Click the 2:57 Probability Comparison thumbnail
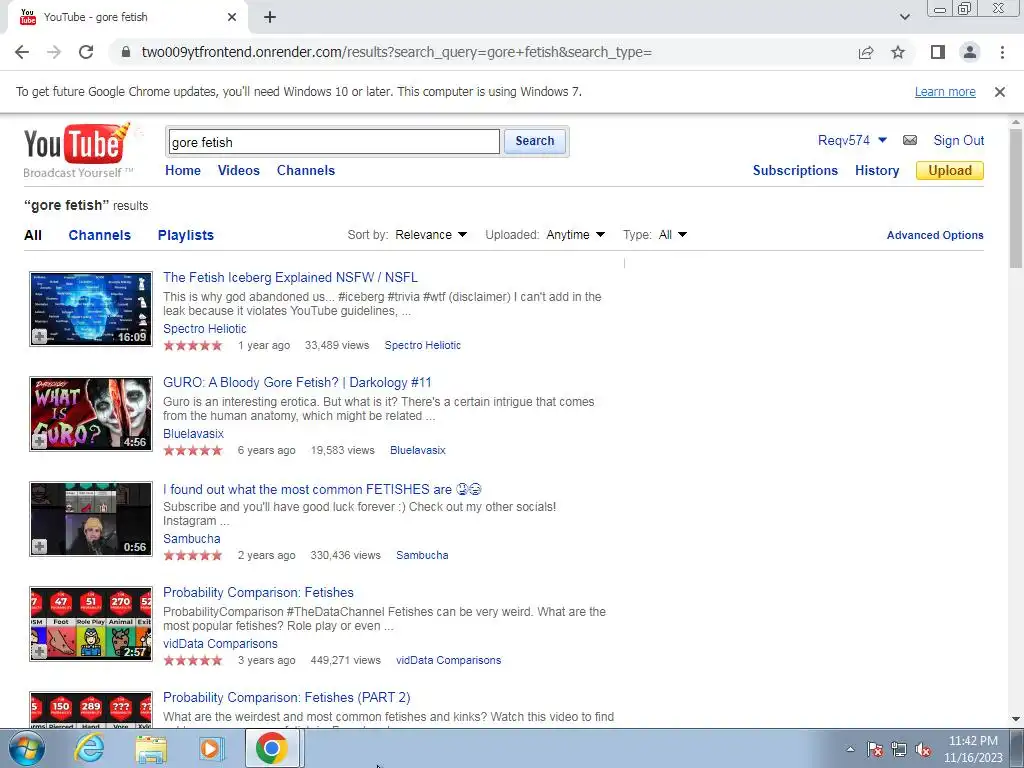Screen dimensions: 1024x768 (91, 624)
